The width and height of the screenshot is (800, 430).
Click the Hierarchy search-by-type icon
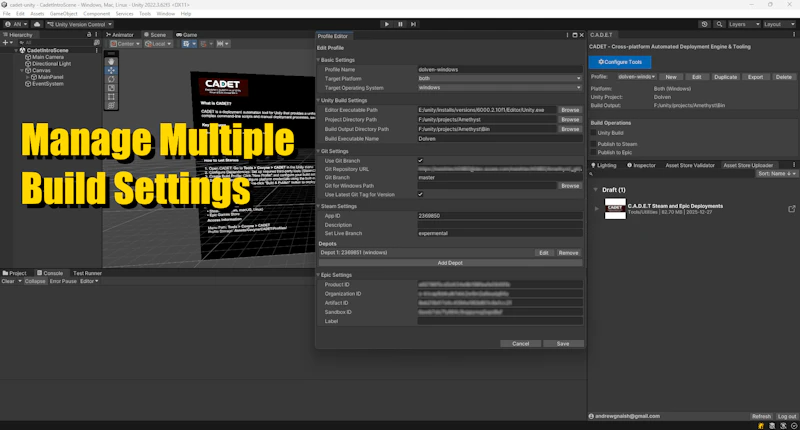pos(96,43)
